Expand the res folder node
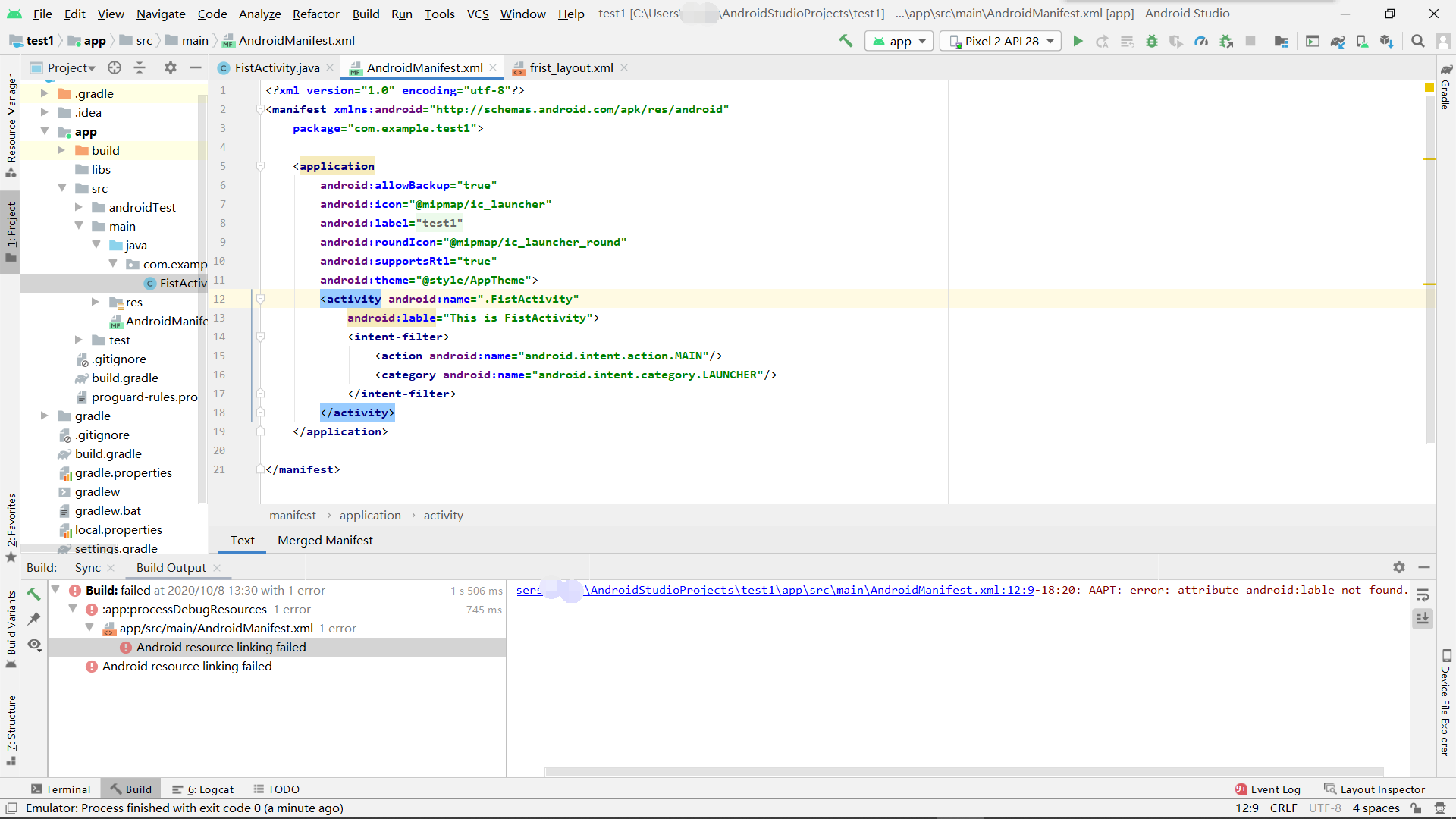1456x819 pixels. pyautogui.click(x=95, y=302)
